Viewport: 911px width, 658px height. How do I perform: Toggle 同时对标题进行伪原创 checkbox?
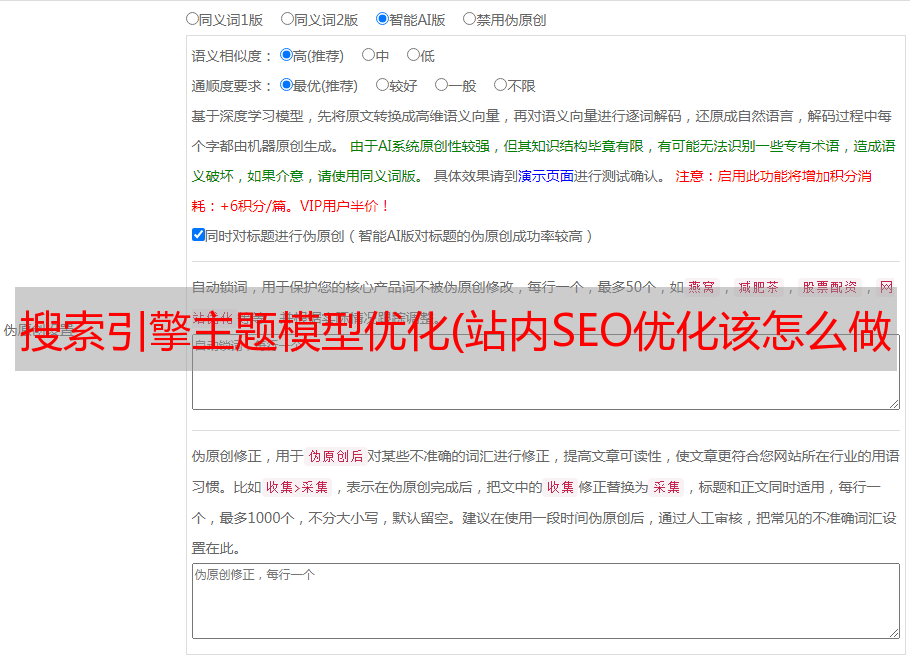tap(198, 235)
